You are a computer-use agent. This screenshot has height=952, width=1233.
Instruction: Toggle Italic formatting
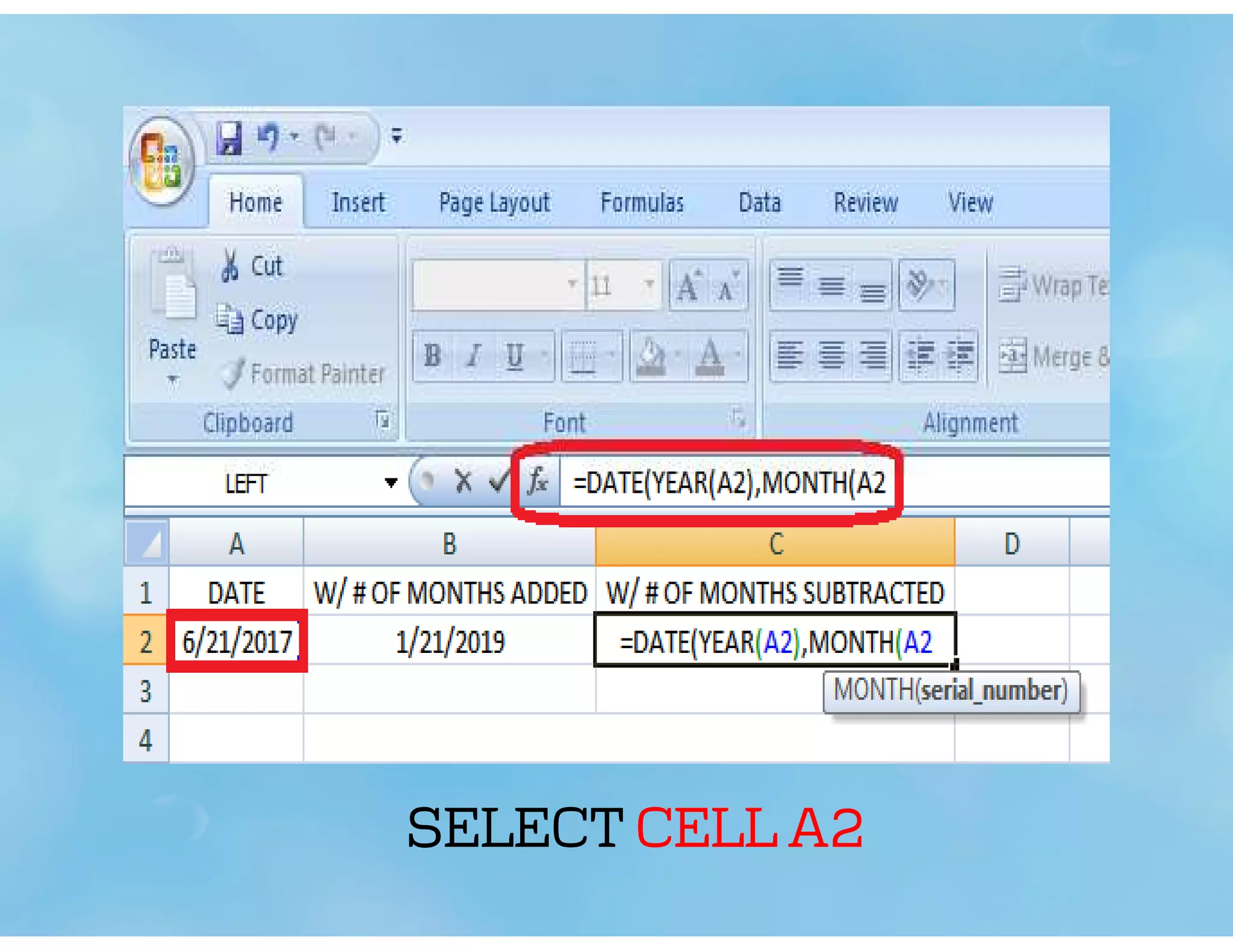click(473, 356)
